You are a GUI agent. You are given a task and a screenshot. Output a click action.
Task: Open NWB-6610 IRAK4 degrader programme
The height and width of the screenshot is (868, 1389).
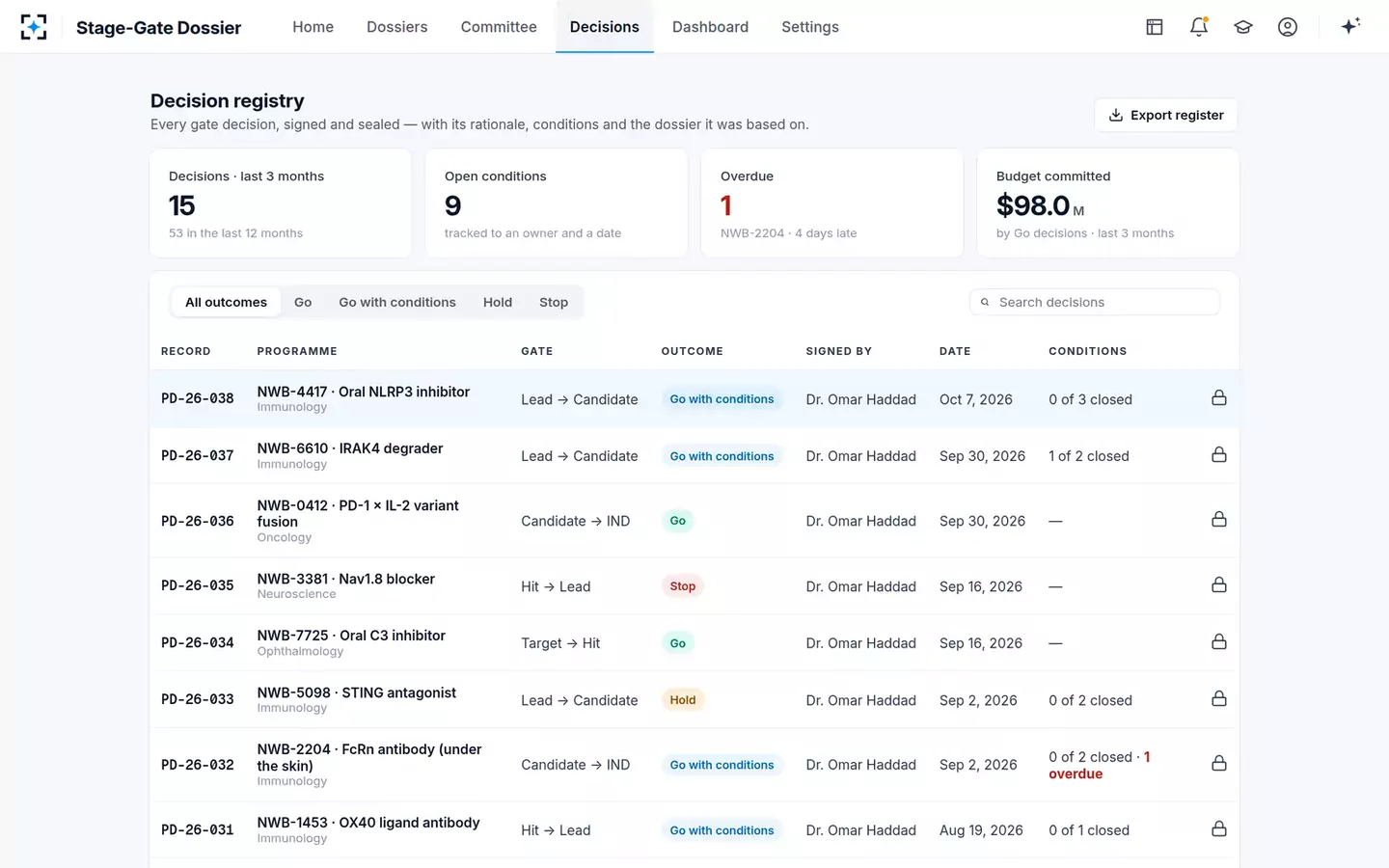pos(350,448)
